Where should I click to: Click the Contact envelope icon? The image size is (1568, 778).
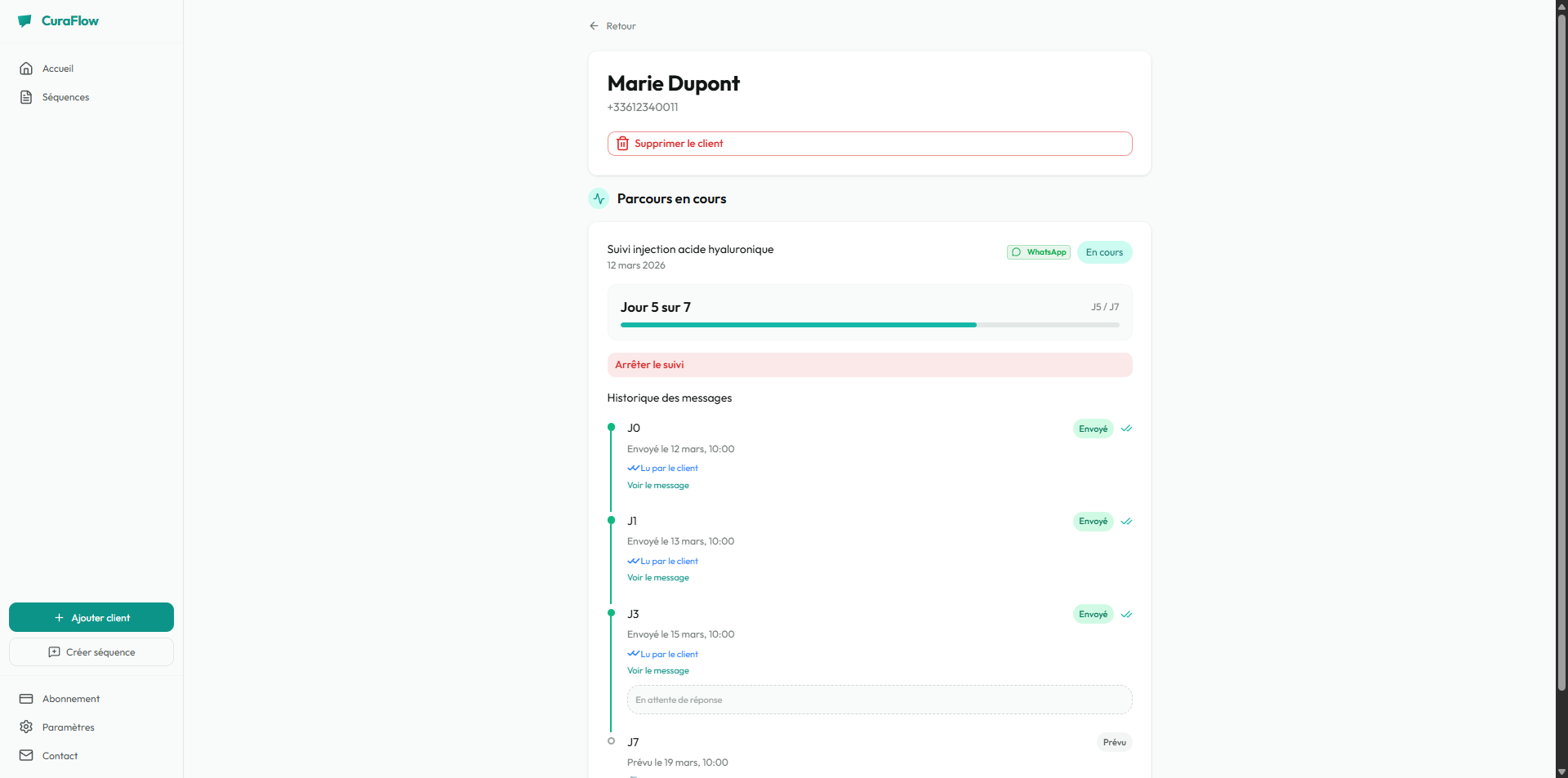tap(25, 755)
